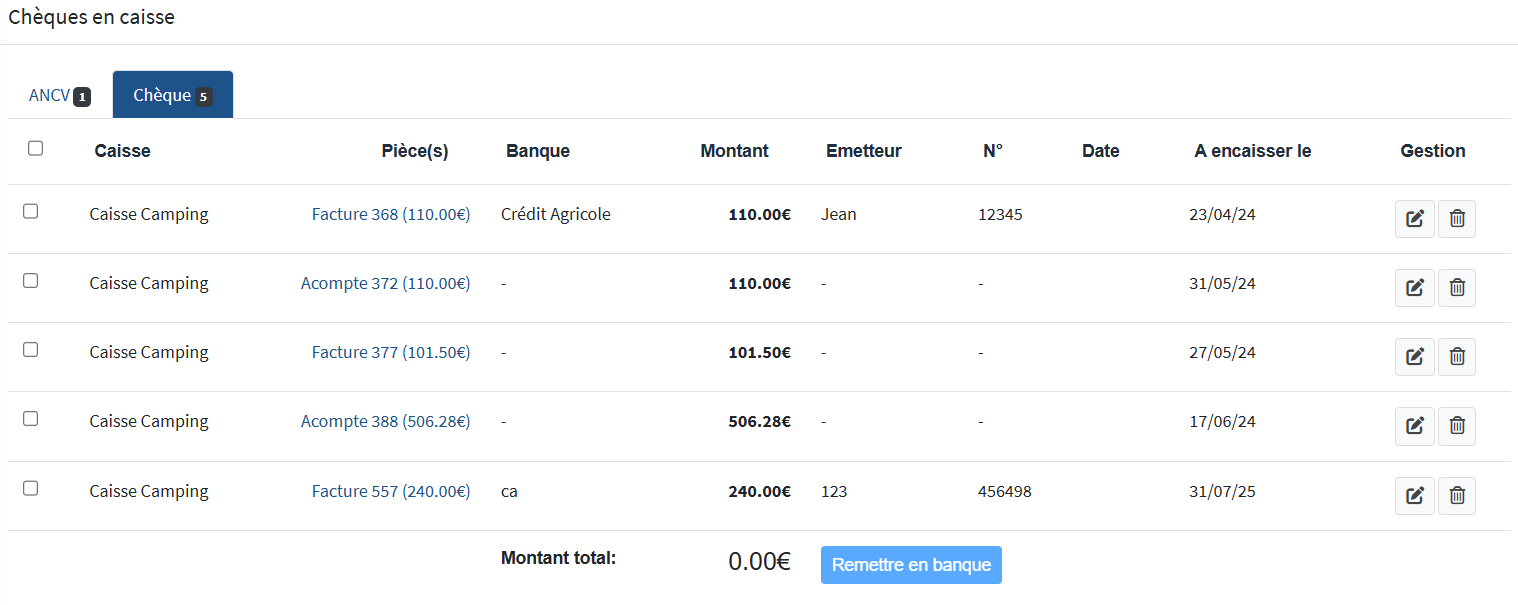The image size is (1518, 605).
Task: Edit the Acompte 372 cheque entry
Action: tap(1414, 288)
